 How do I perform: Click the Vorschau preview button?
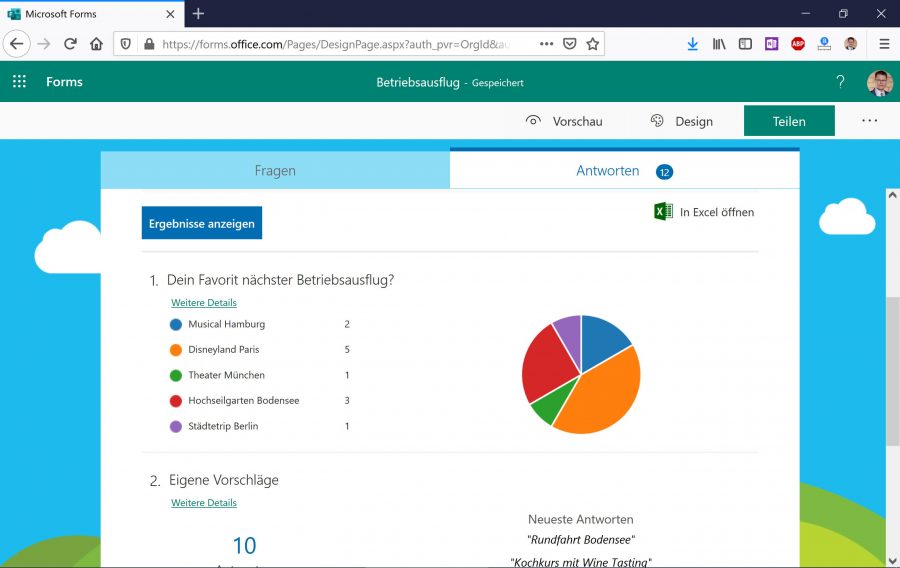pos(564,121)
